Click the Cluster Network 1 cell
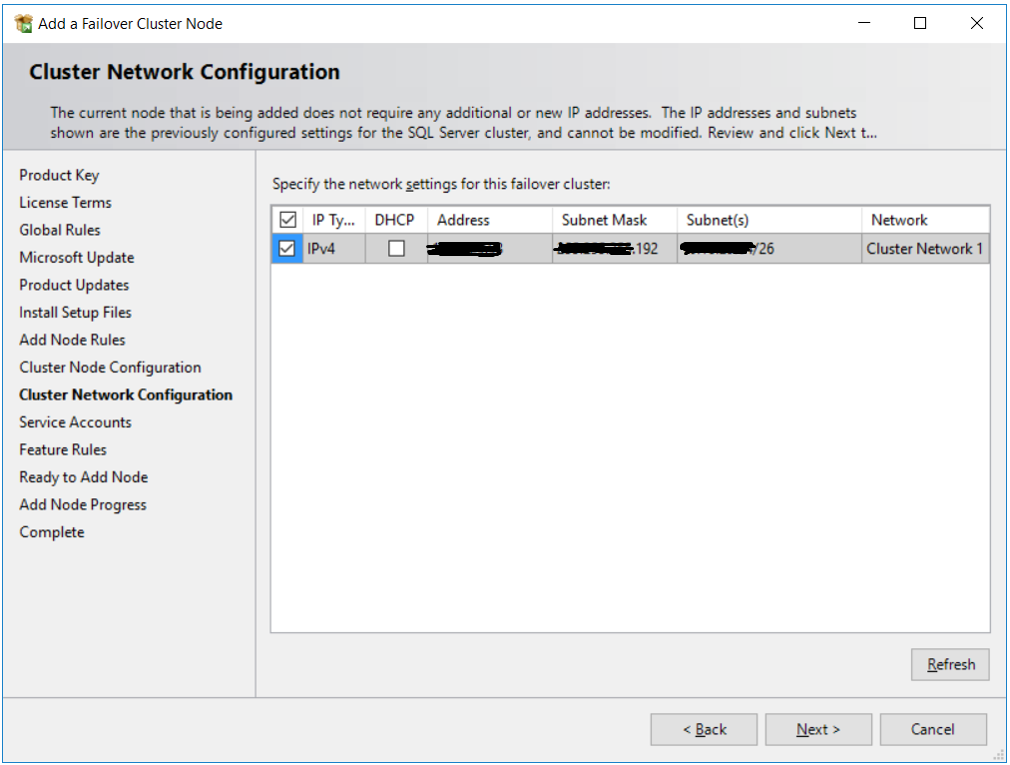The height and width of the screenshot is (765, 1010). click(x=925, y=249)
